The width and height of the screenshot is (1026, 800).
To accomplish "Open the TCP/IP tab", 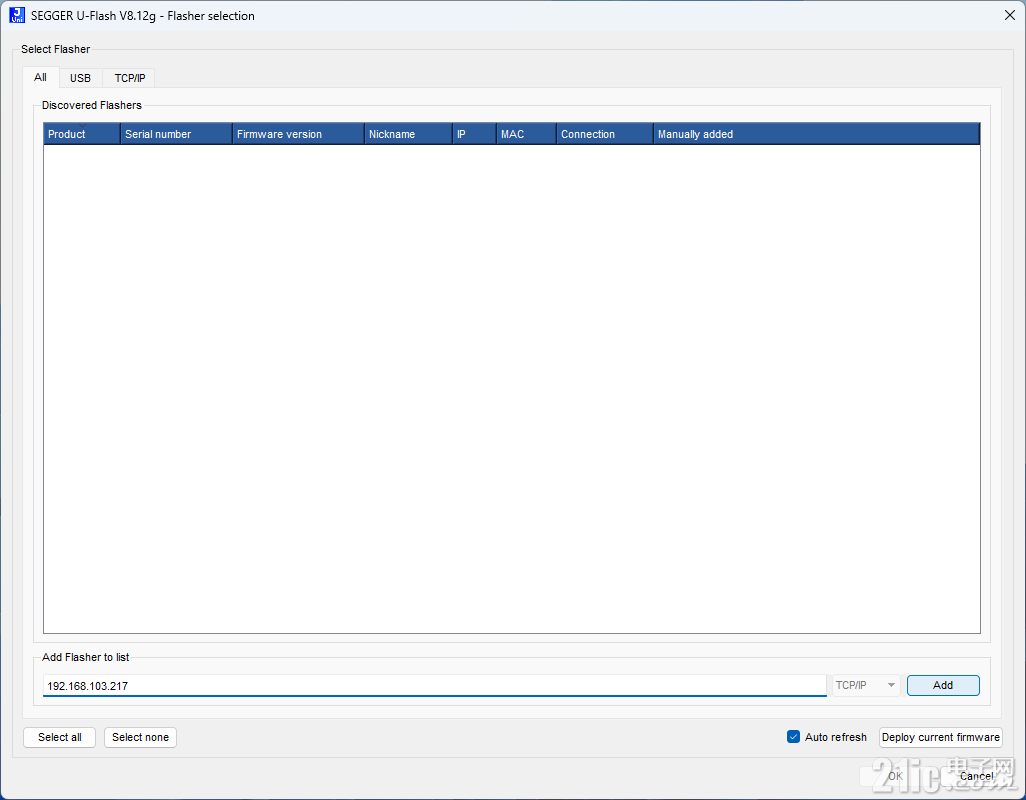I will point(130,78).
